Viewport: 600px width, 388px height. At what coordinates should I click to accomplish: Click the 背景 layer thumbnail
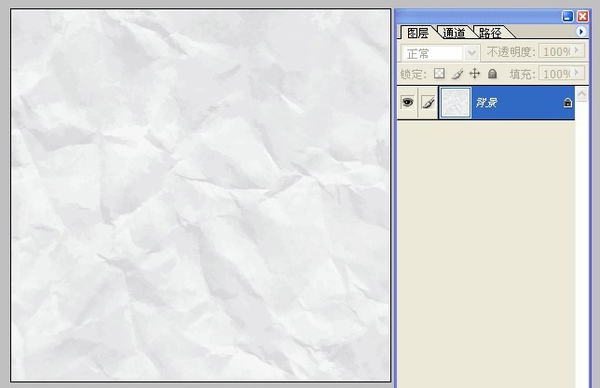click(455, 102)
